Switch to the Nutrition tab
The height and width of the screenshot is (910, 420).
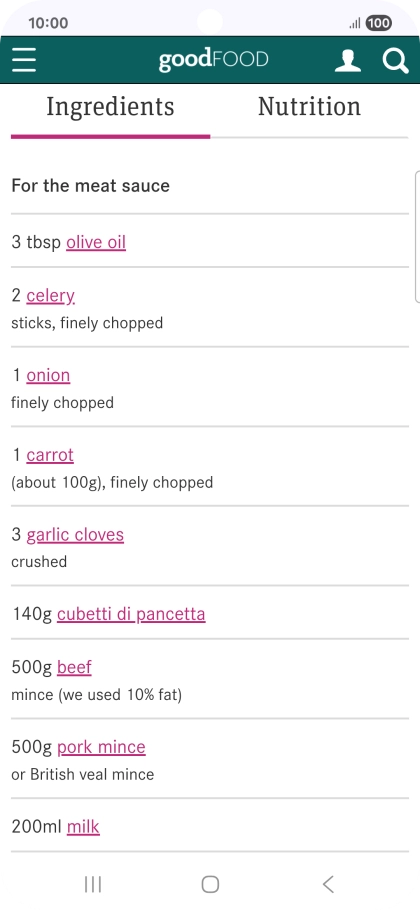pos(309,107)
